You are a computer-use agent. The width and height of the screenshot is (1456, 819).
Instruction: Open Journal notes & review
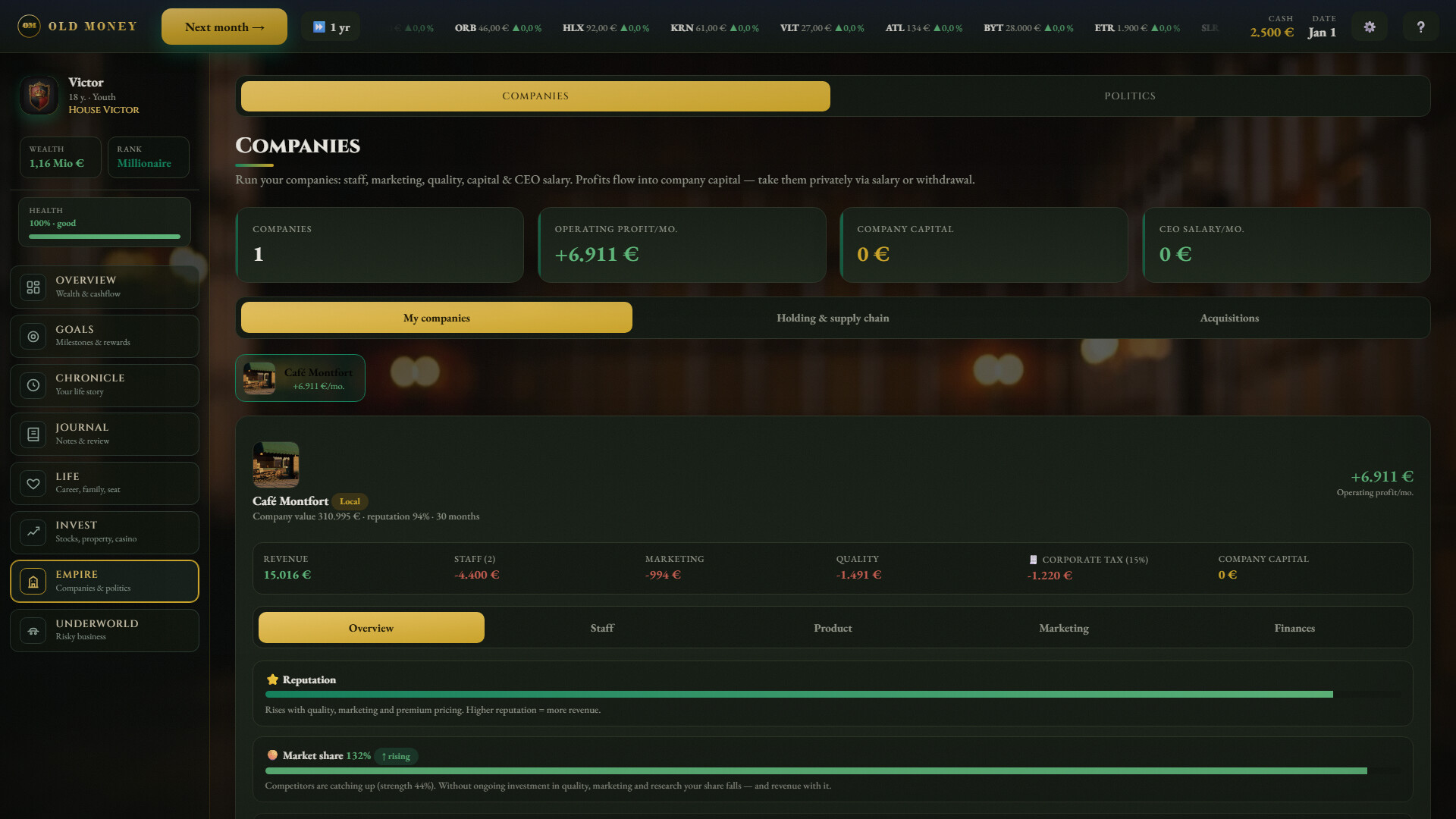(x=105, y=435)
